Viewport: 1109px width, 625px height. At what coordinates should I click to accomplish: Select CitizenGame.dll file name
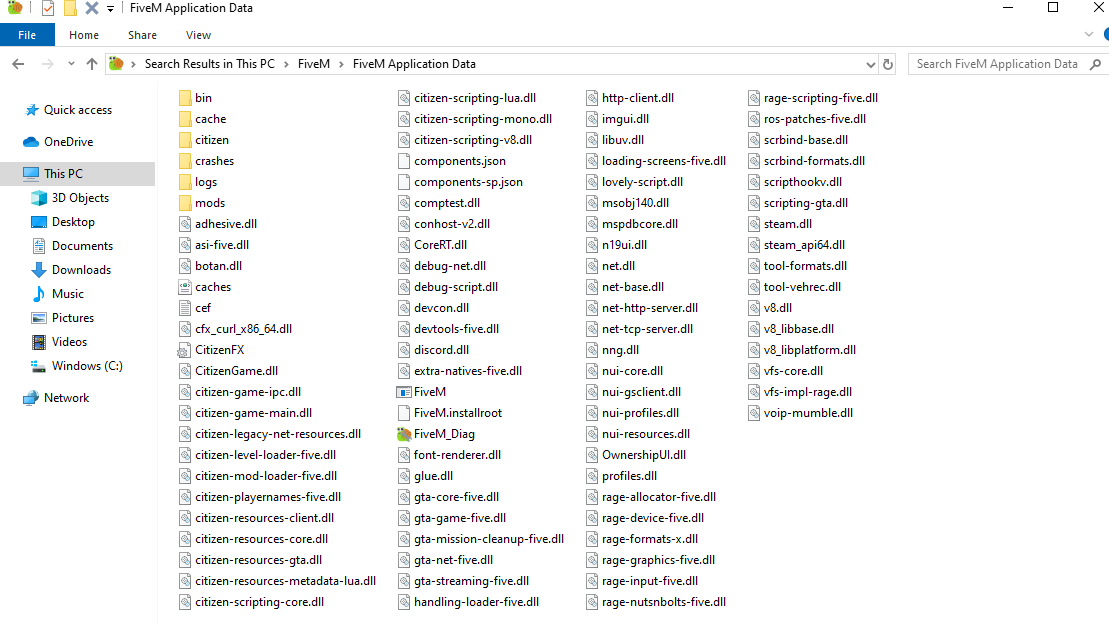[236, 370]
